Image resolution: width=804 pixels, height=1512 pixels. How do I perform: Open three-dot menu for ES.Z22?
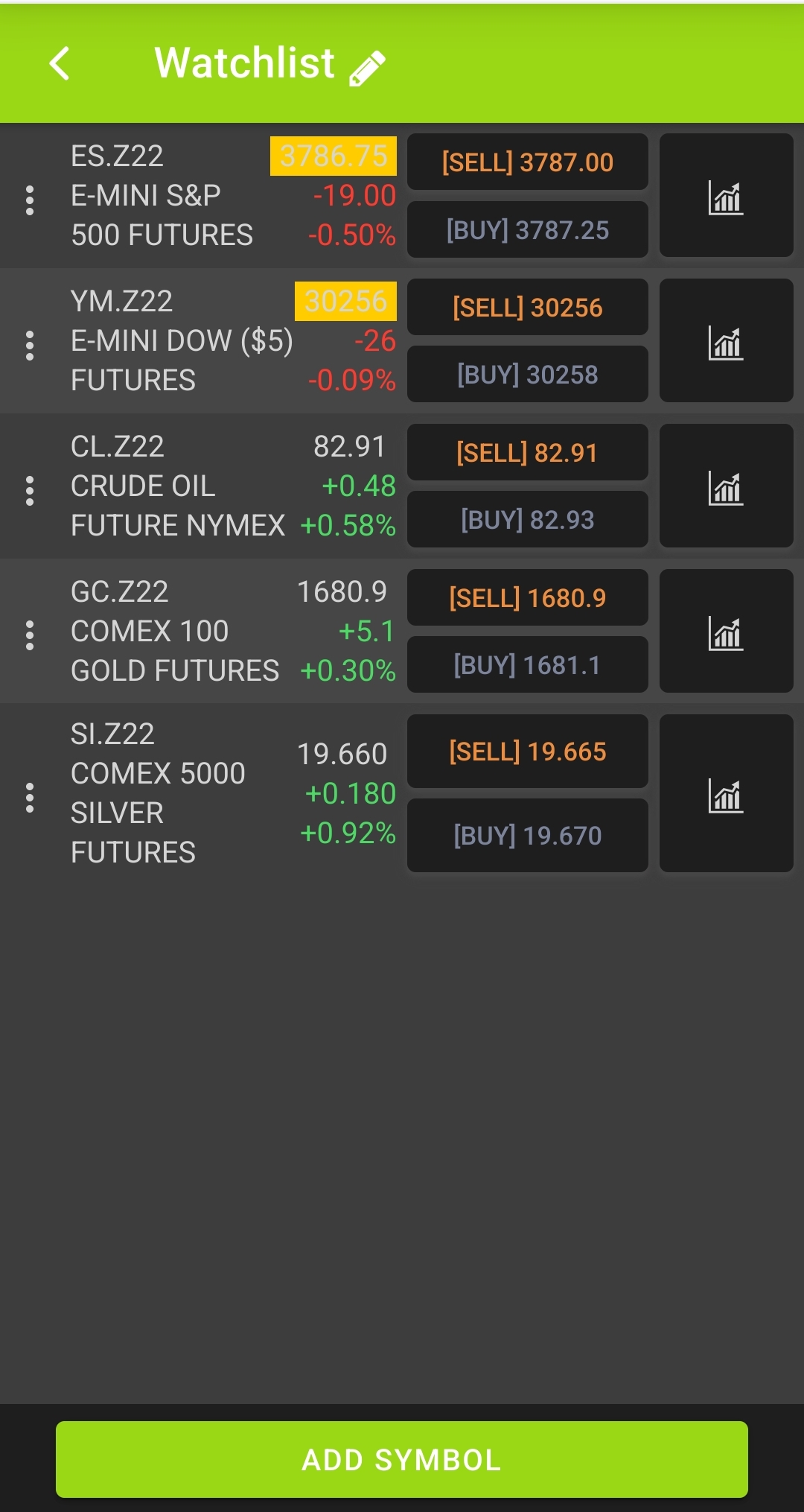pyautogui.click(x=30, y=200)
